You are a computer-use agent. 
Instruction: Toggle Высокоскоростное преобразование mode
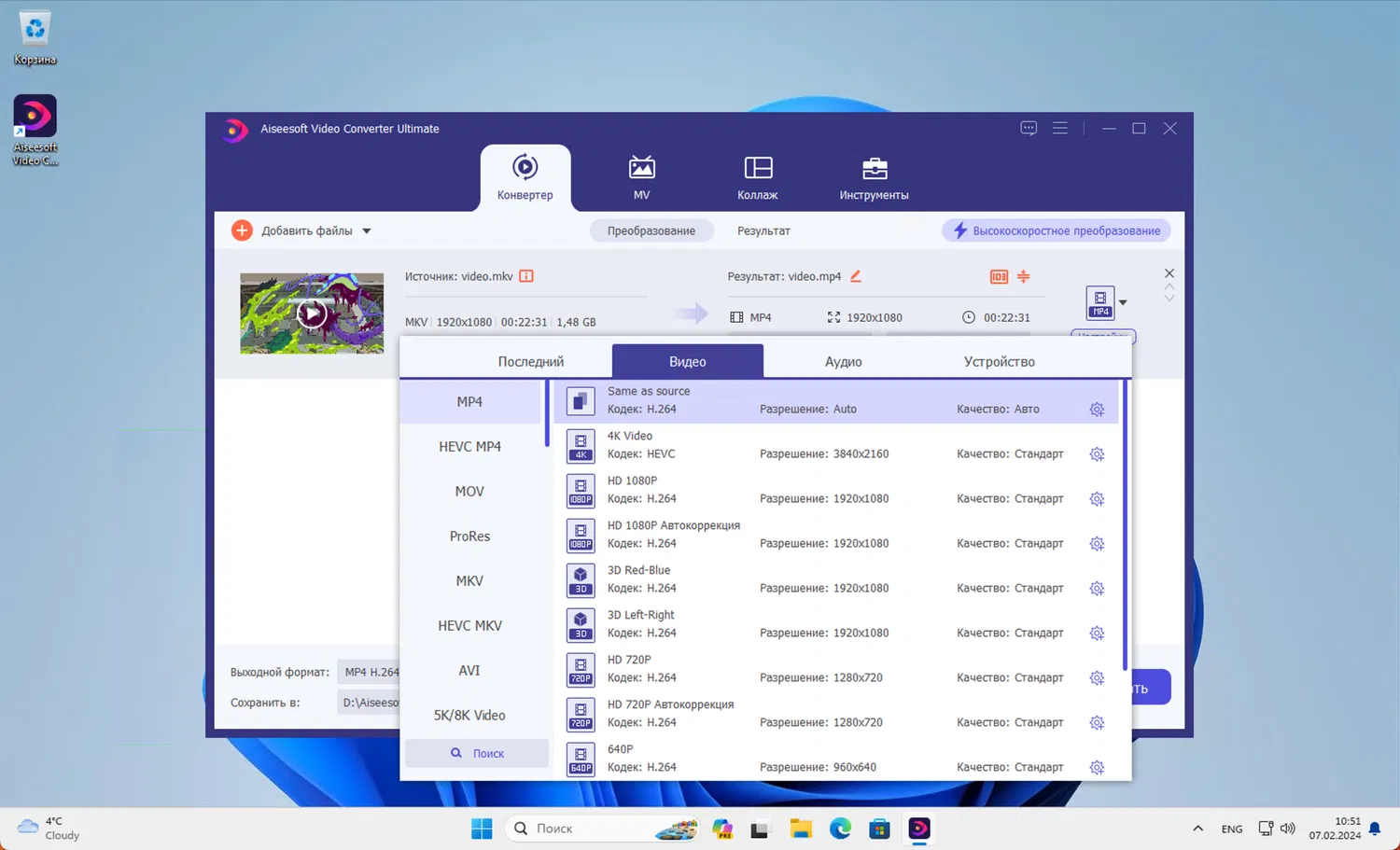click(1057, 230)
